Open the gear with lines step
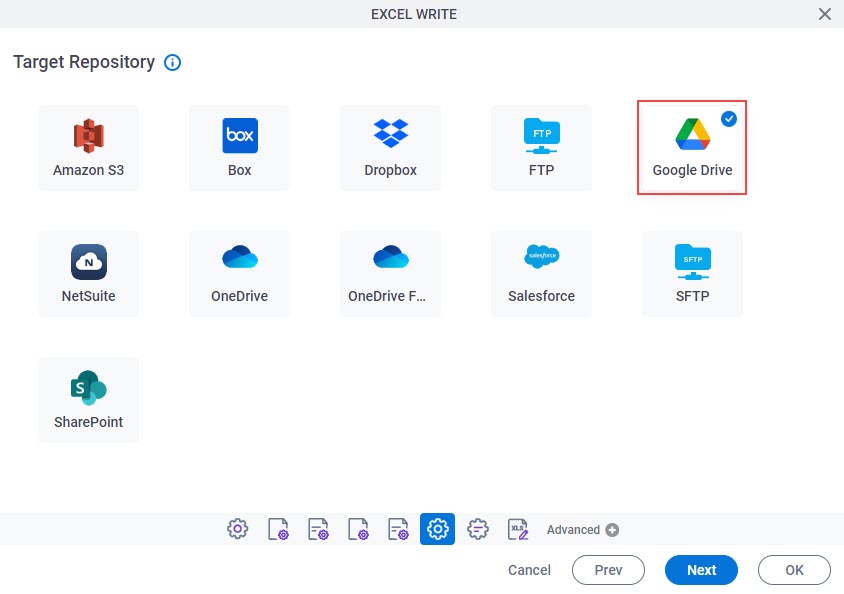Screen dimensions: 844x594 coord(477,529)
